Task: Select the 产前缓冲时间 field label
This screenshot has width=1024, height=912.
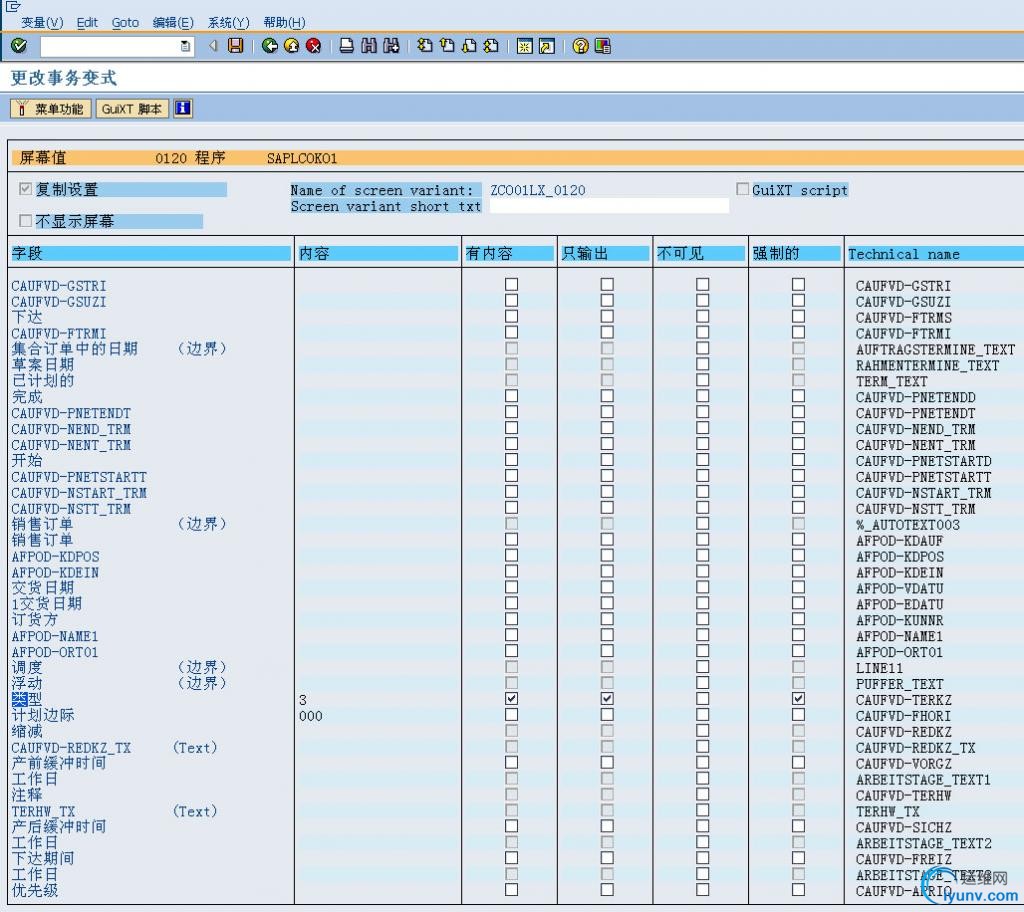Action: pos(59,763)
